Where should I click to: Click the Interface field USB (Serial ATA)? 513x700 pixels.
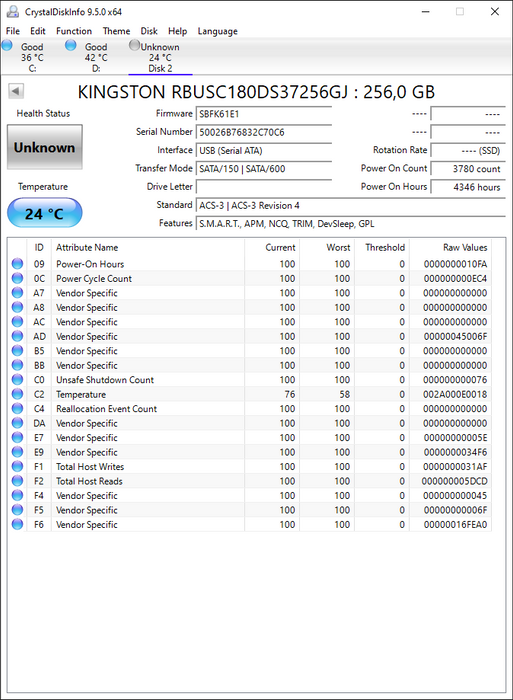pyautogui.click(x=263, y=150)
